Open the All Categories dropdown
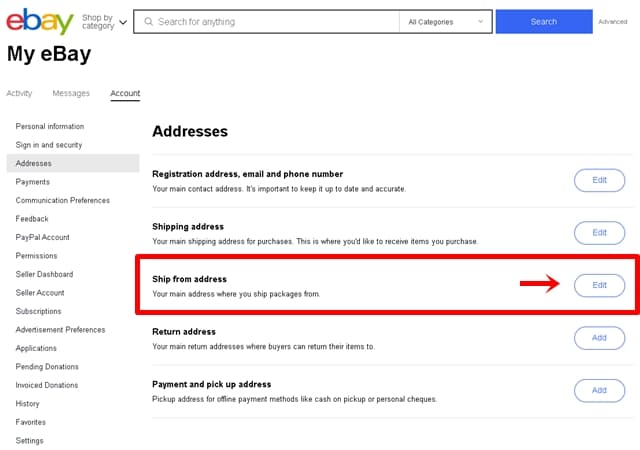 444,21
